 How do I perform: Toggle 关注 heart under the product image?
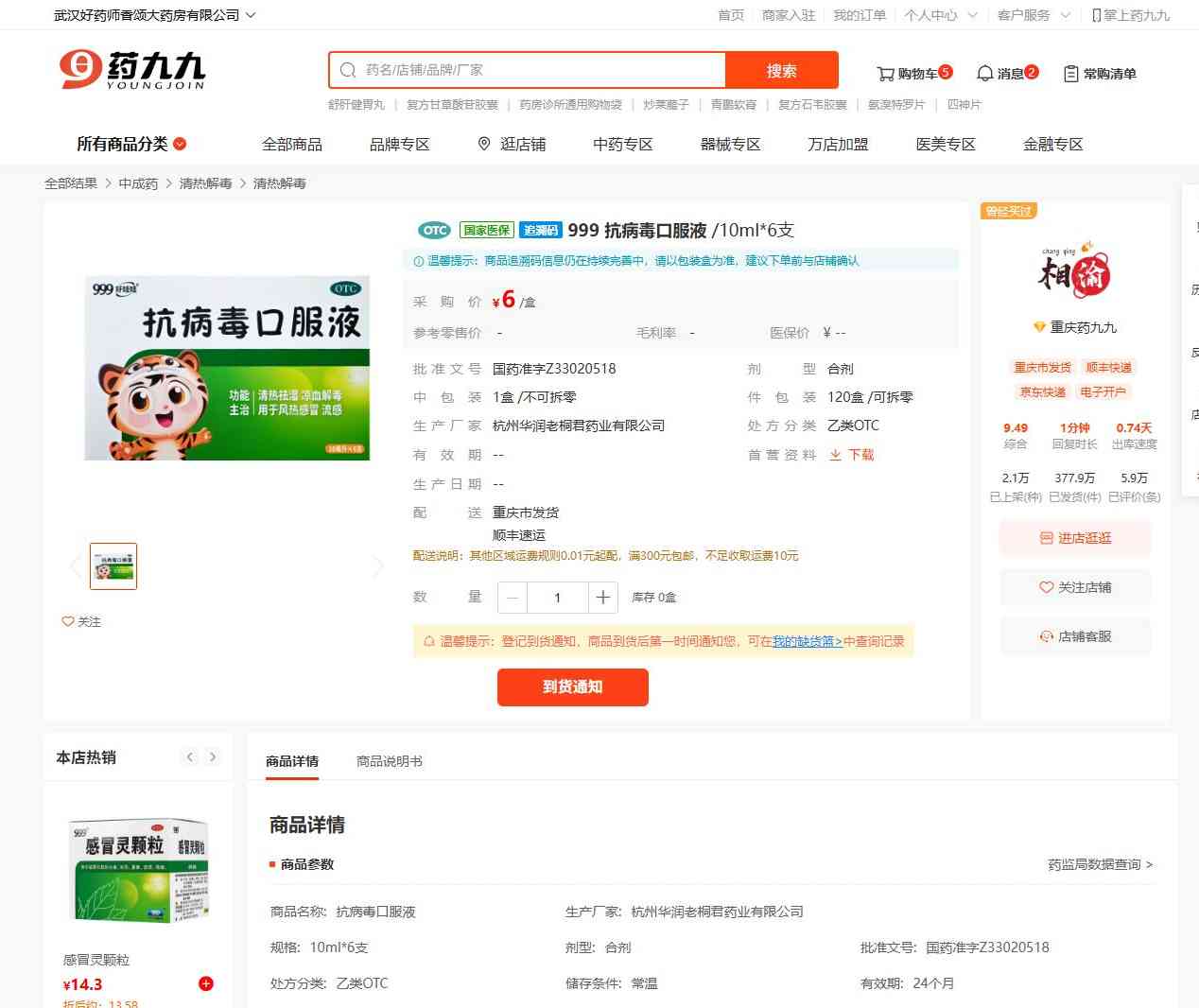coord(68,621)
